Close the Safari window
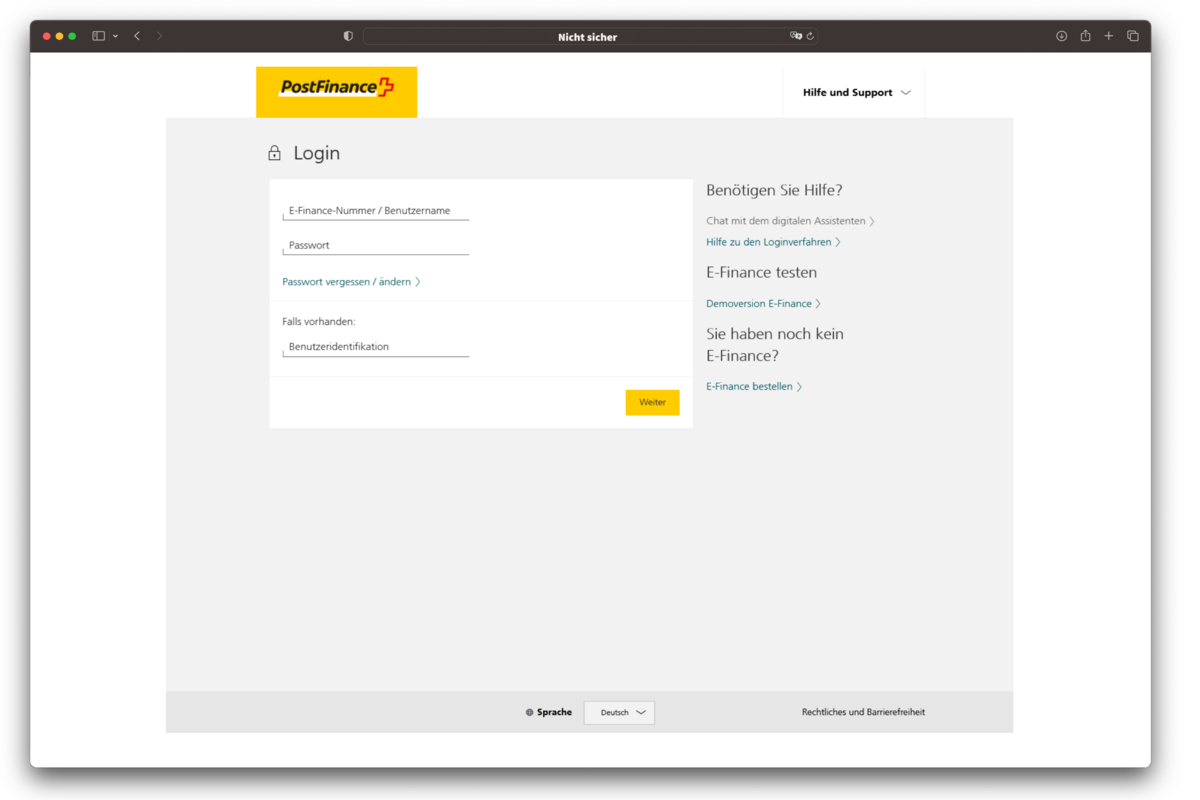This screenshot has width=1200, height=800. (46, 36)
